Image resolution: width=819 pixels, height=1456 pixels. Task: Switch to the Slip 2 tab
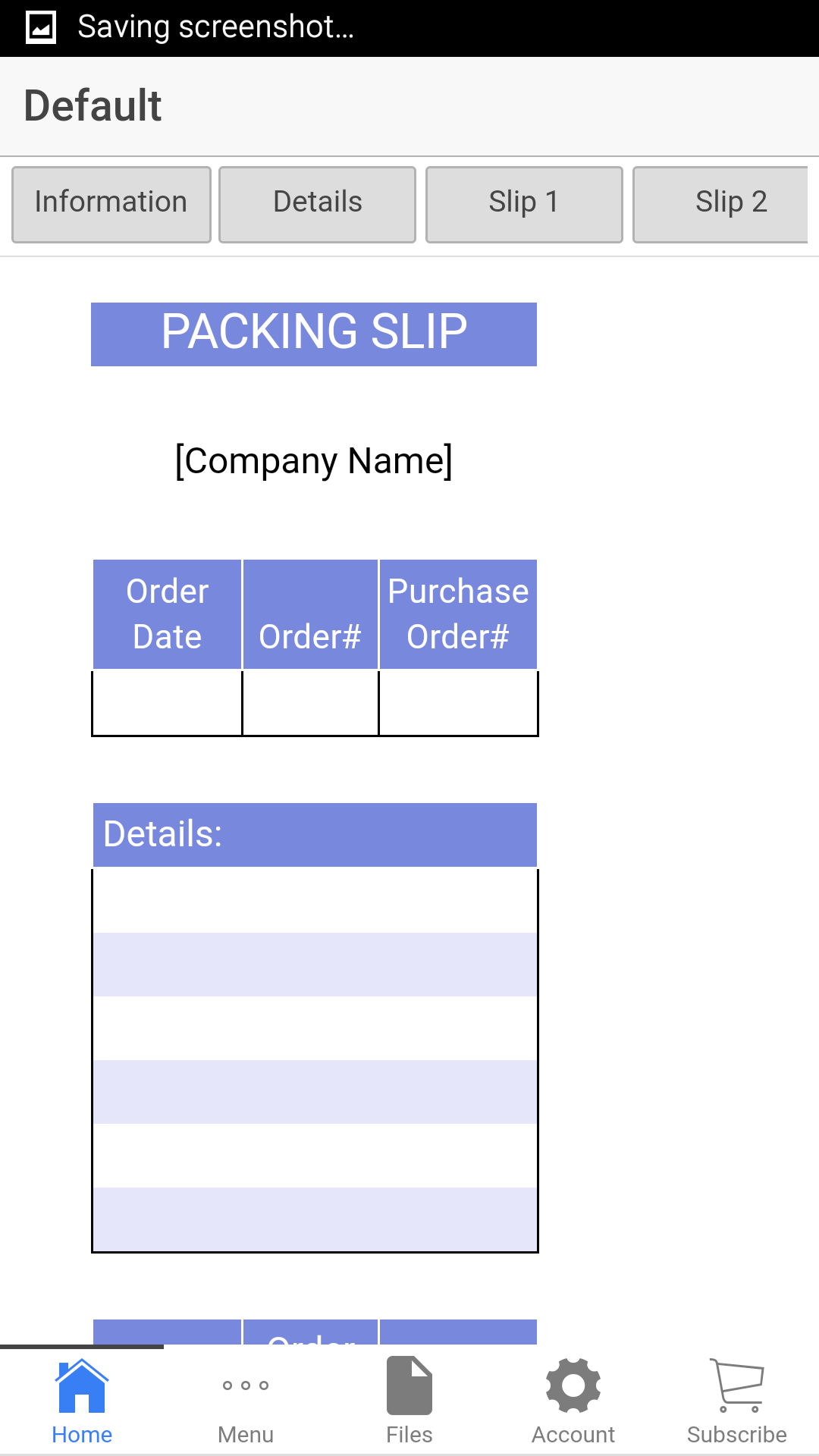pos(730,202)
